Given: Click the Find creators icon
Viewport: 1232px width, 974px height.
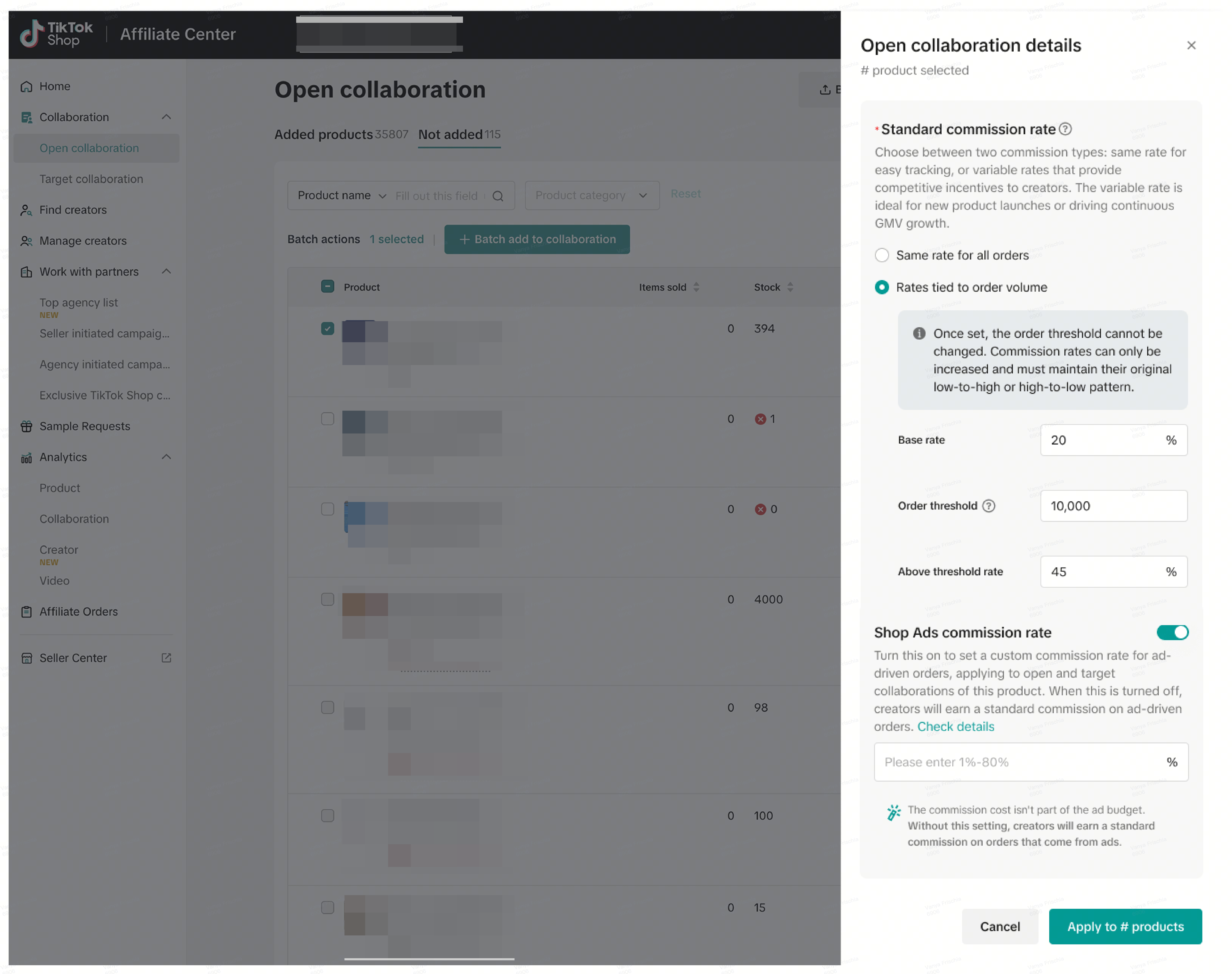Looking at the screenshot, I should [x=26, y=210].
